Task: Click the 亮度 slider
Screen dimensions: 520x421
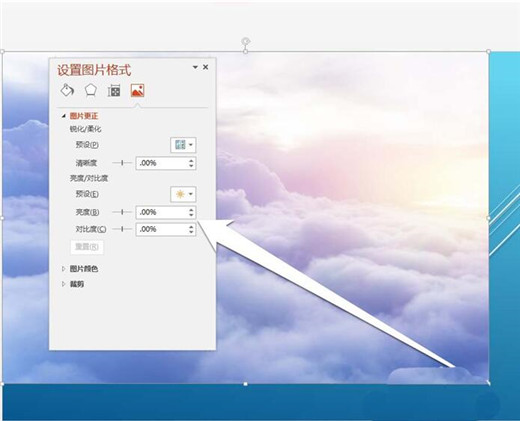Action: pyautogui.click(x=122, y=212)
